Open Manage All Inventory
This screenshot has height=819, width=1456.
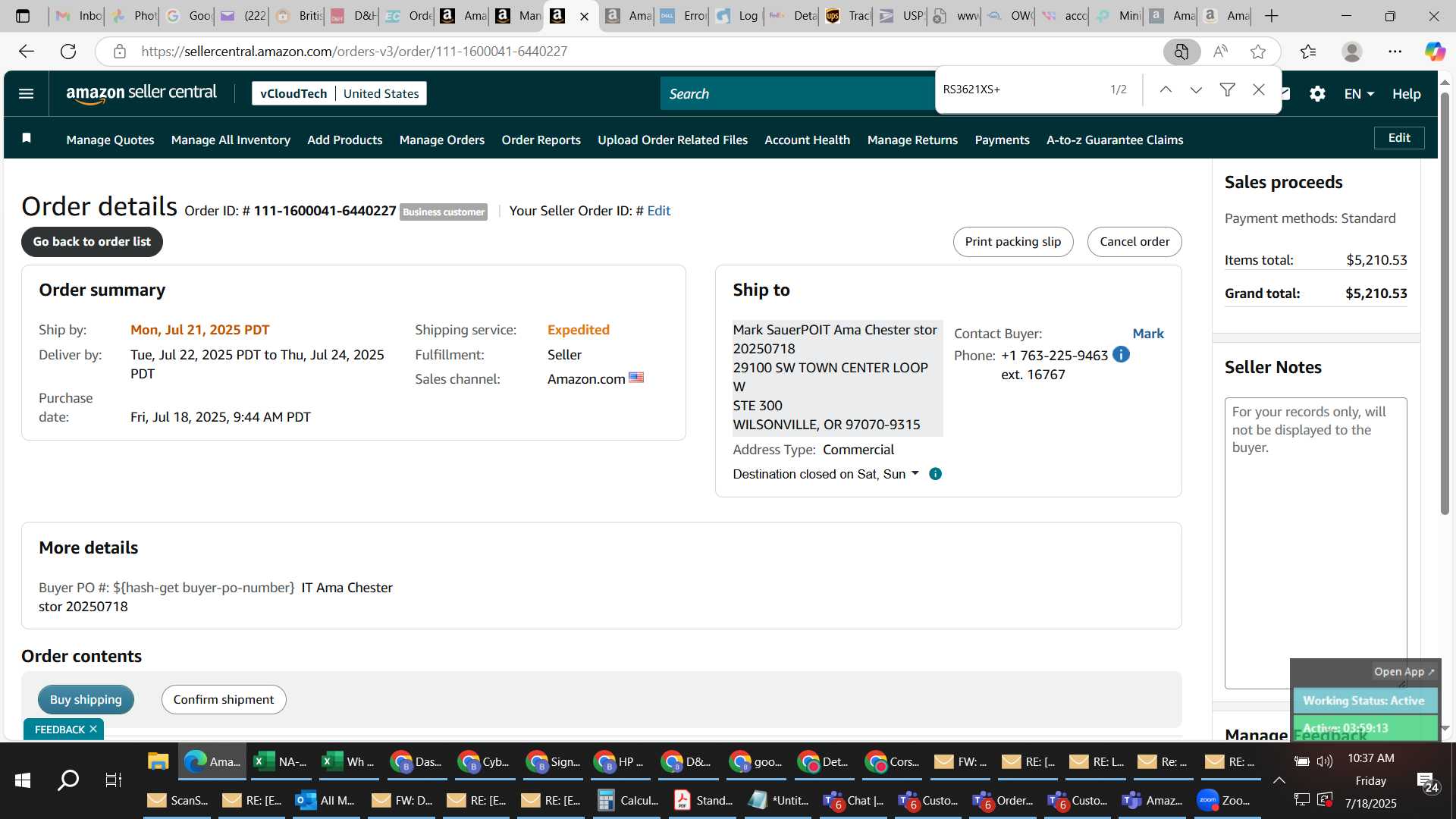coord(231,140)
